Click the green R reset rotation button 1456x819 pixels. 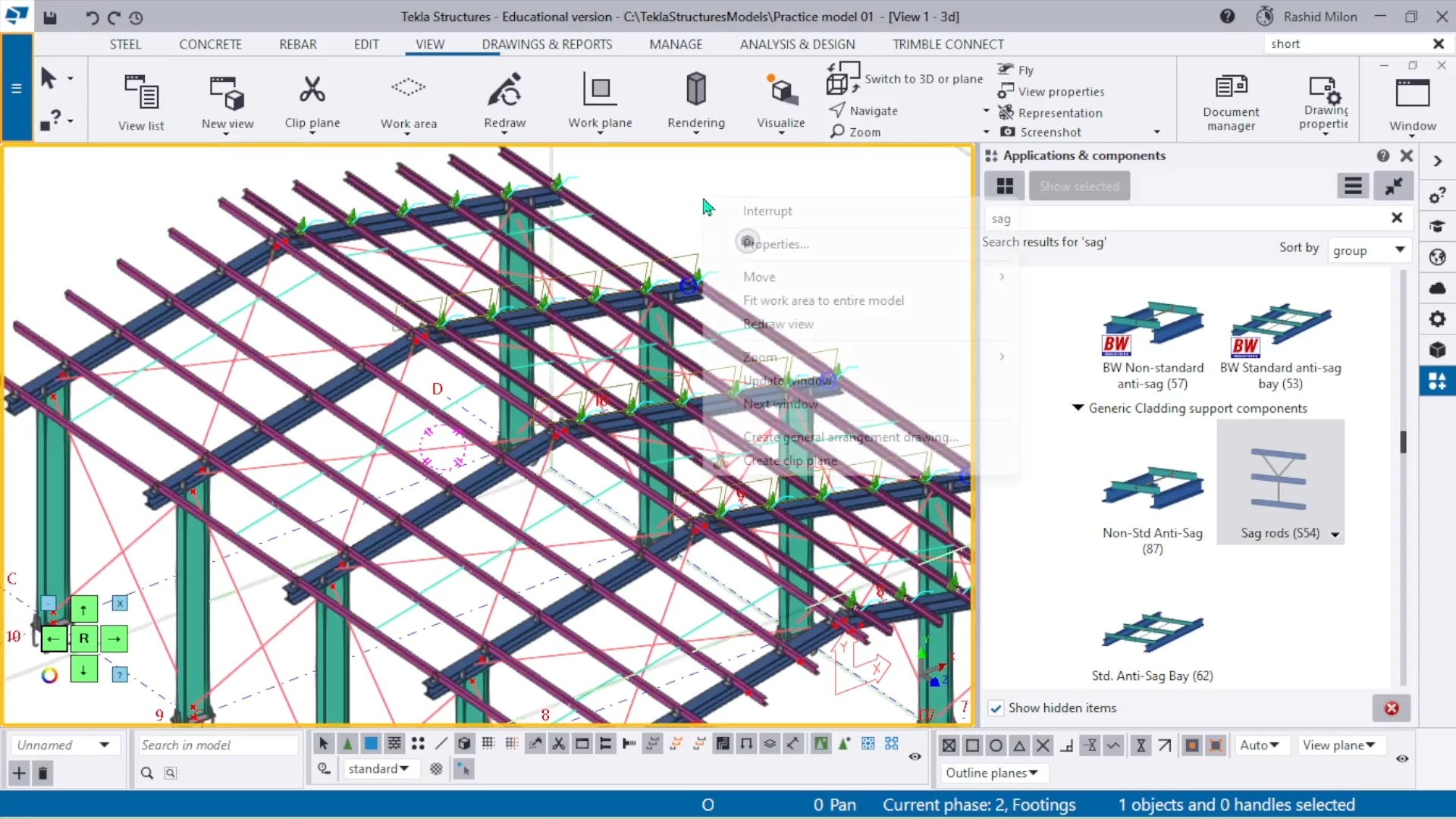pyautogui.click(x=83, y=639)
